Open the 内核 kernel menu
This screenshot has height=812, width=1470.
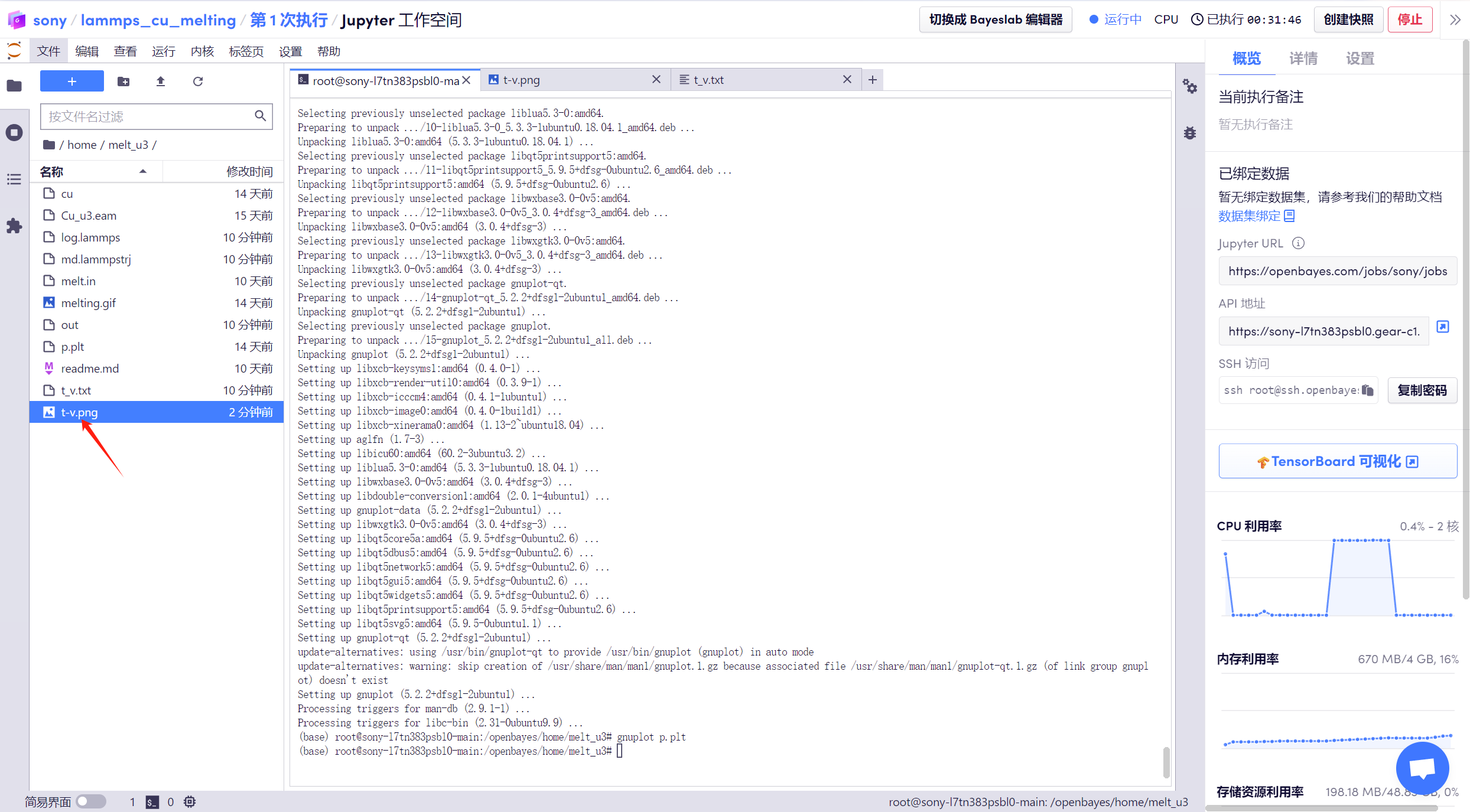[202, 51]
